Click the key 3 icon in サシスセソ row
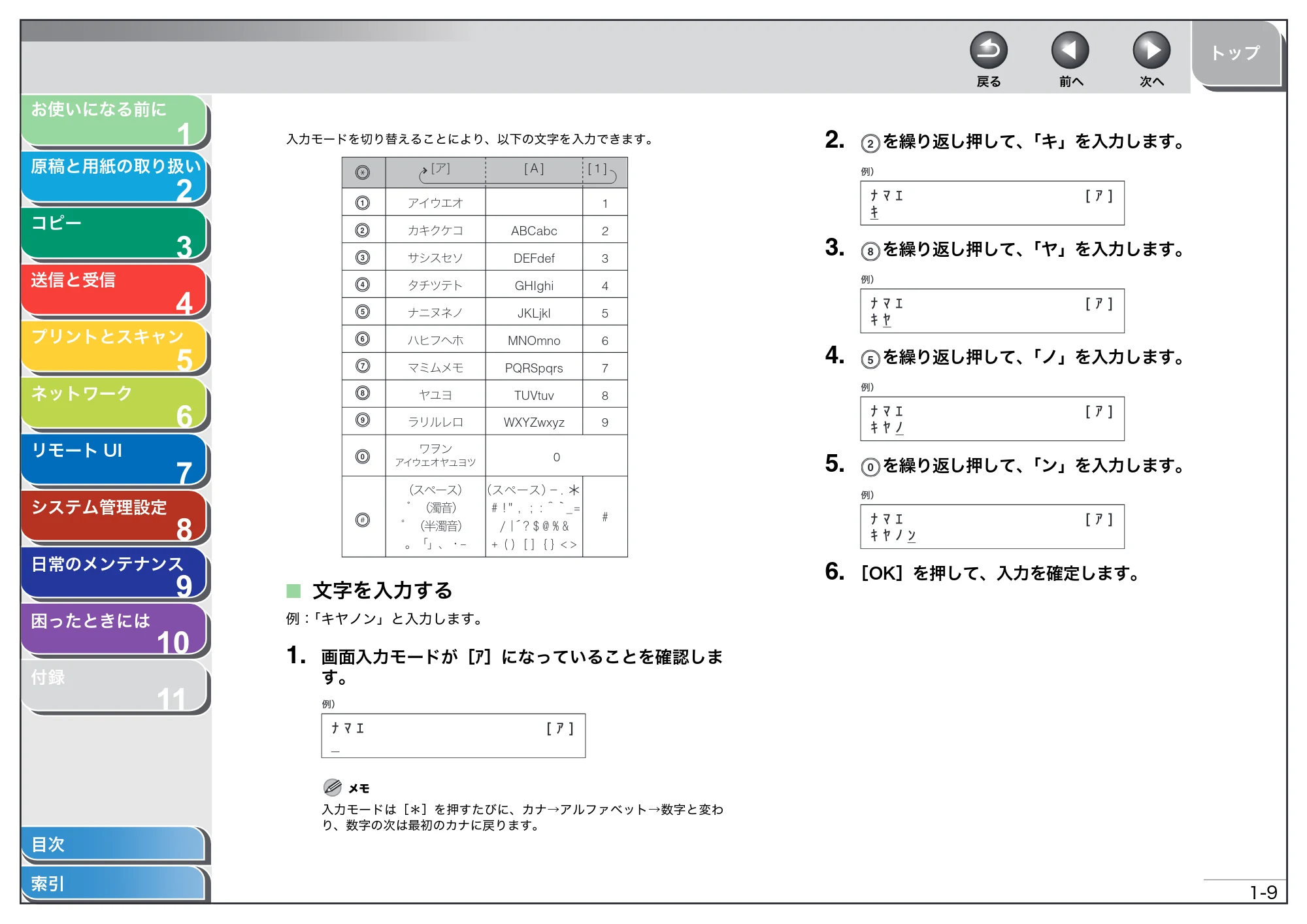This screenshot has height=924, width=1307. [363, 257]
